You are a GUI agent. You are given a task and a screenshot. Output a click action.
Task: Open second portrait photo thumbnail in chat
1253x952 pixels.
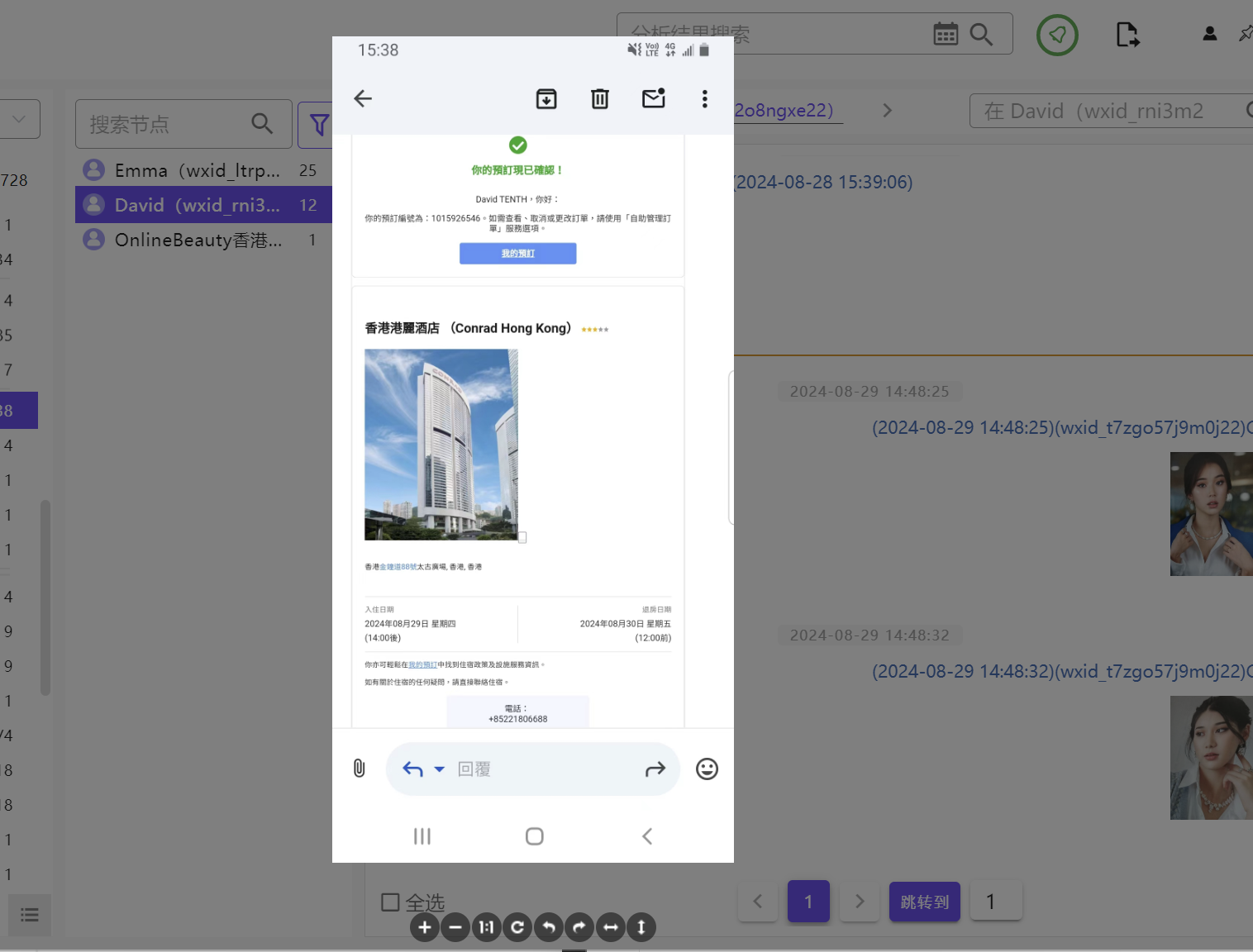[1212, 758]
